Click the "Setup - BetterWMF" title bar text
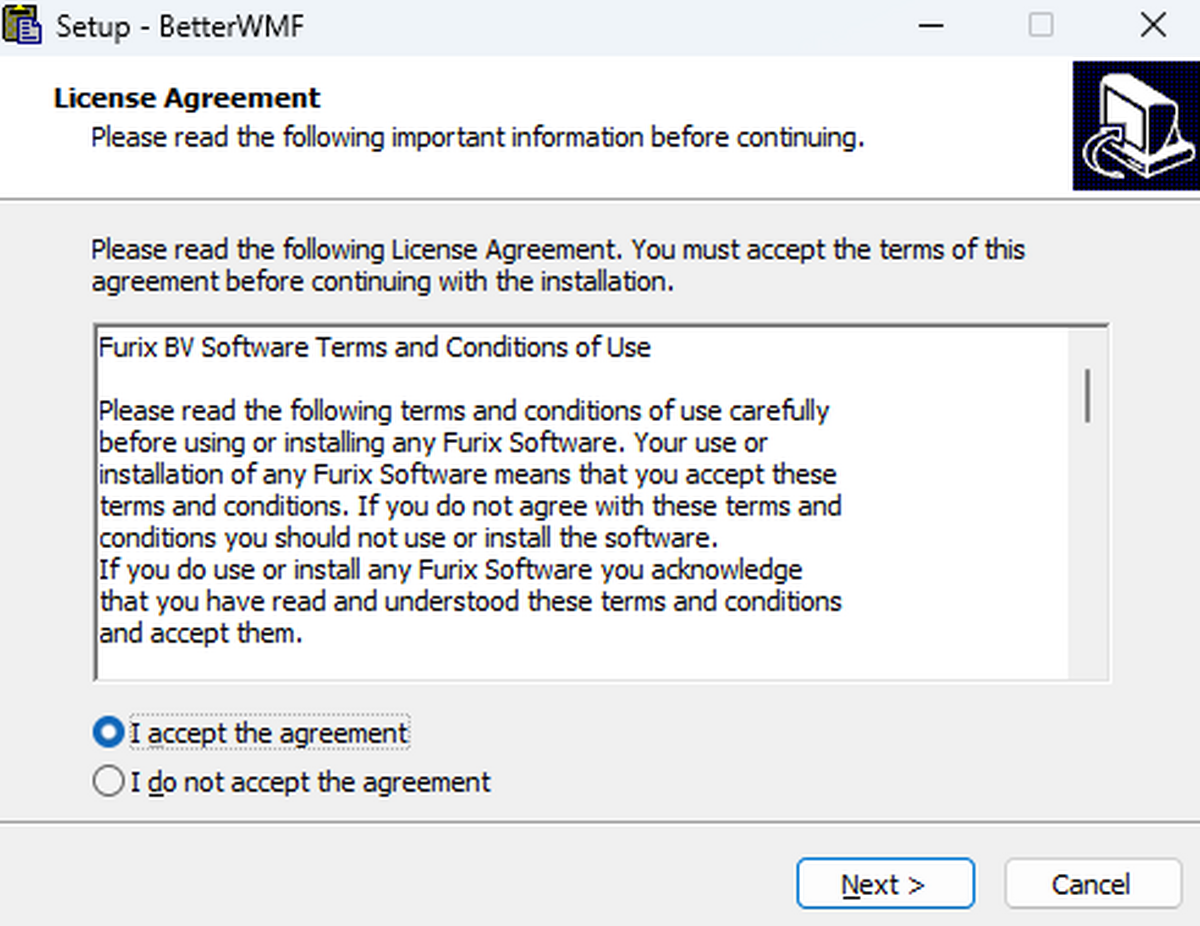The image size is (1200, 926). coord(180,25)
